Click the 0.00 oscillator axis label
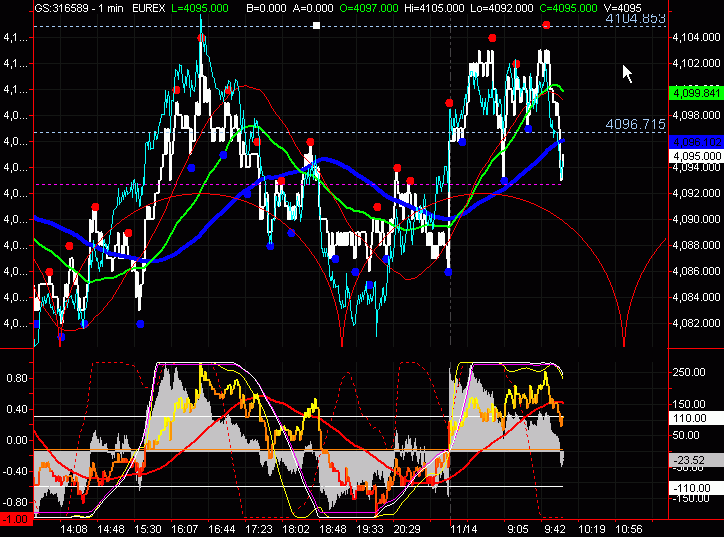The image size is (724, 537). pyautogui.click(x=17, y=440)
